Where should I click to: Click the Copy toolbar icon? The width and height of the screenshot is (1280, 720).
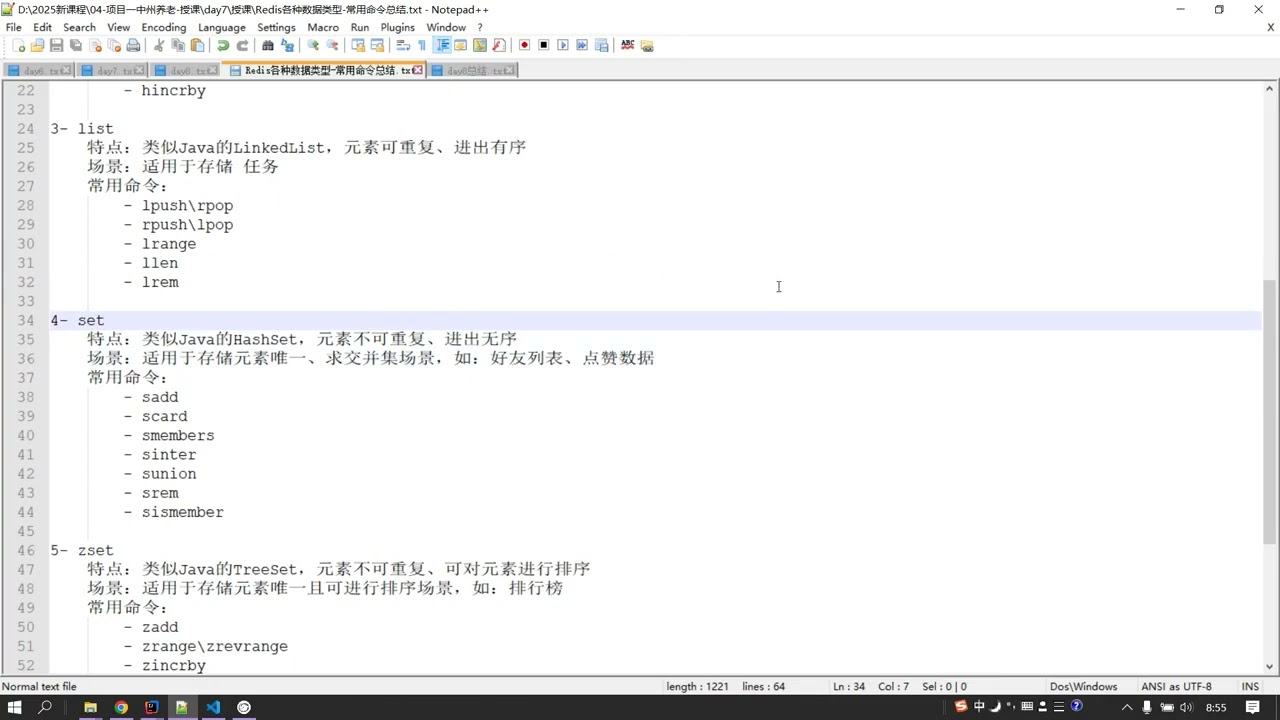point(178,45)
